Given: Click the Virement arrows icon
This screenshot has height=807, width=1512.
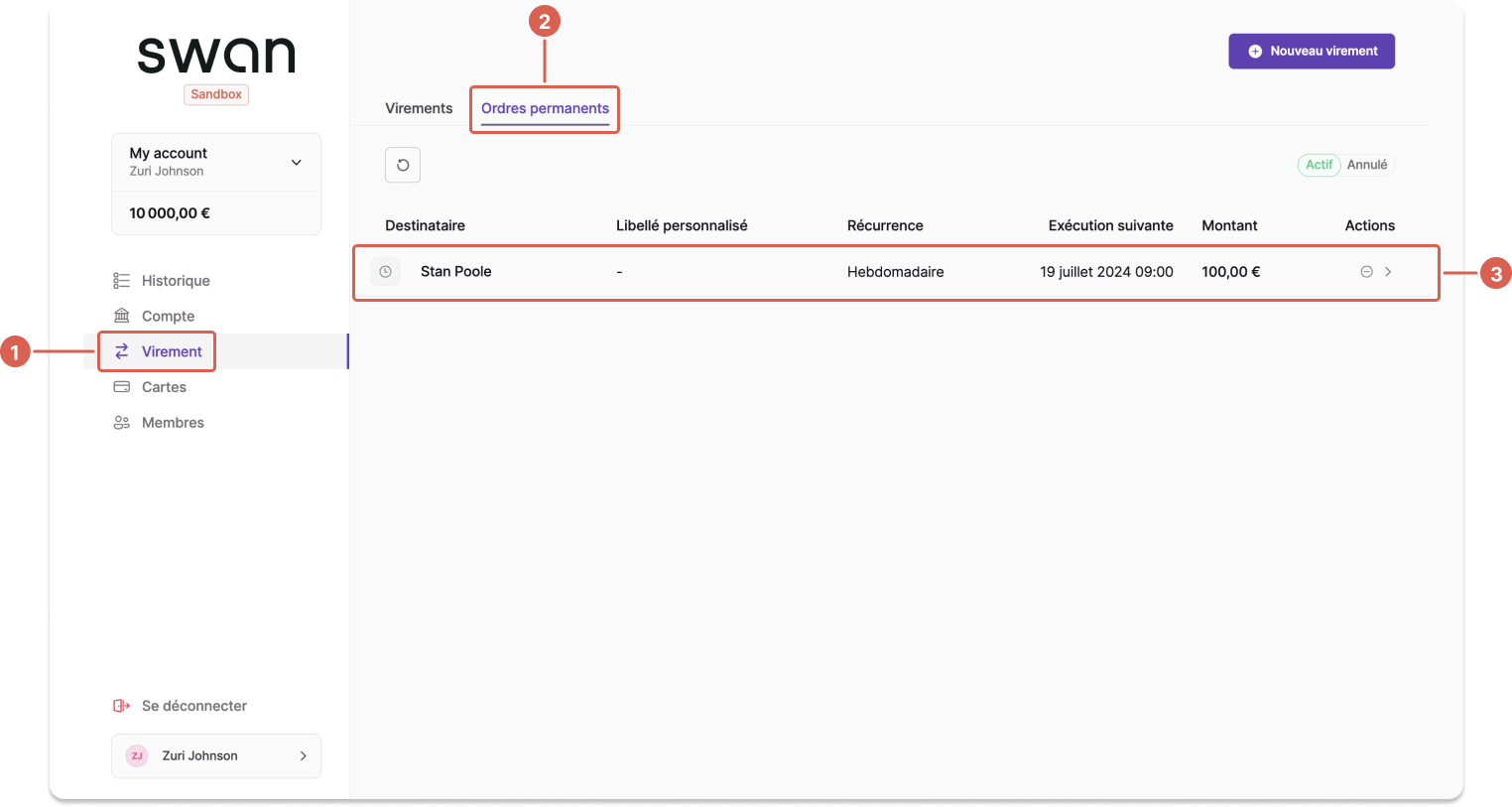Looking at the screenshot, I should [122, 351].
